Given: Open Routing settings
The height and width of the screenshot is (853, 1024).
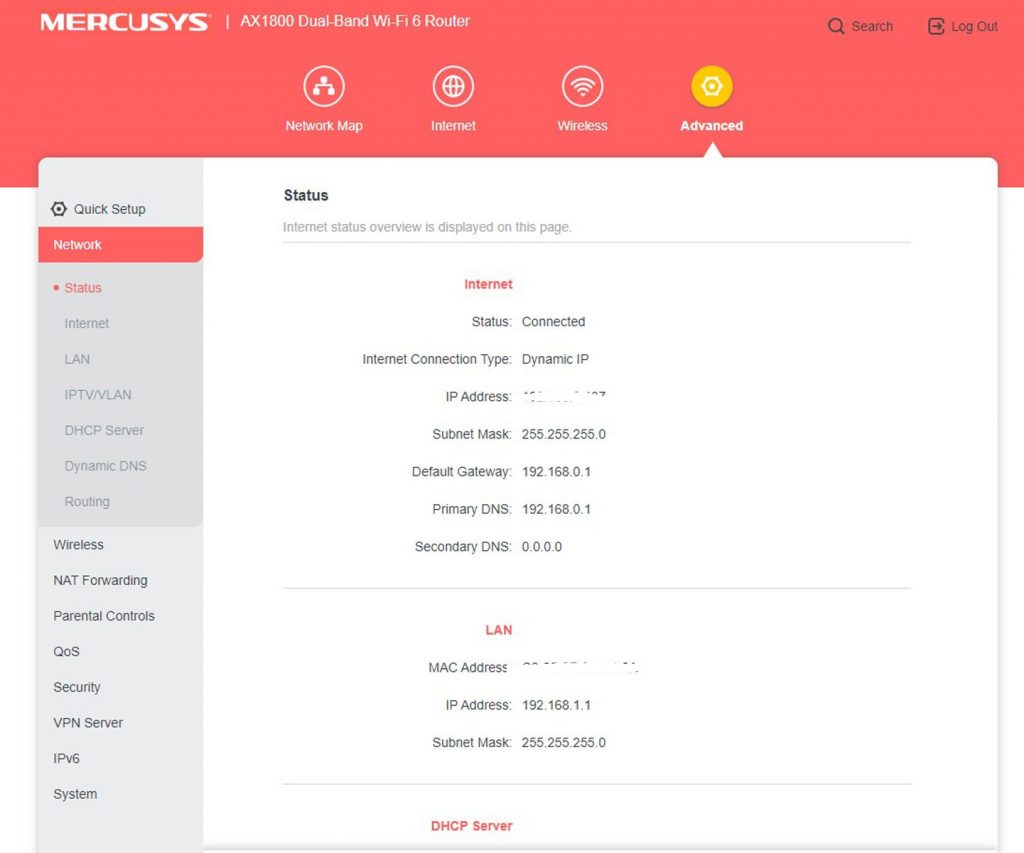Looking at the screenshot, I should pyautogui.click(x=87, y=502).
